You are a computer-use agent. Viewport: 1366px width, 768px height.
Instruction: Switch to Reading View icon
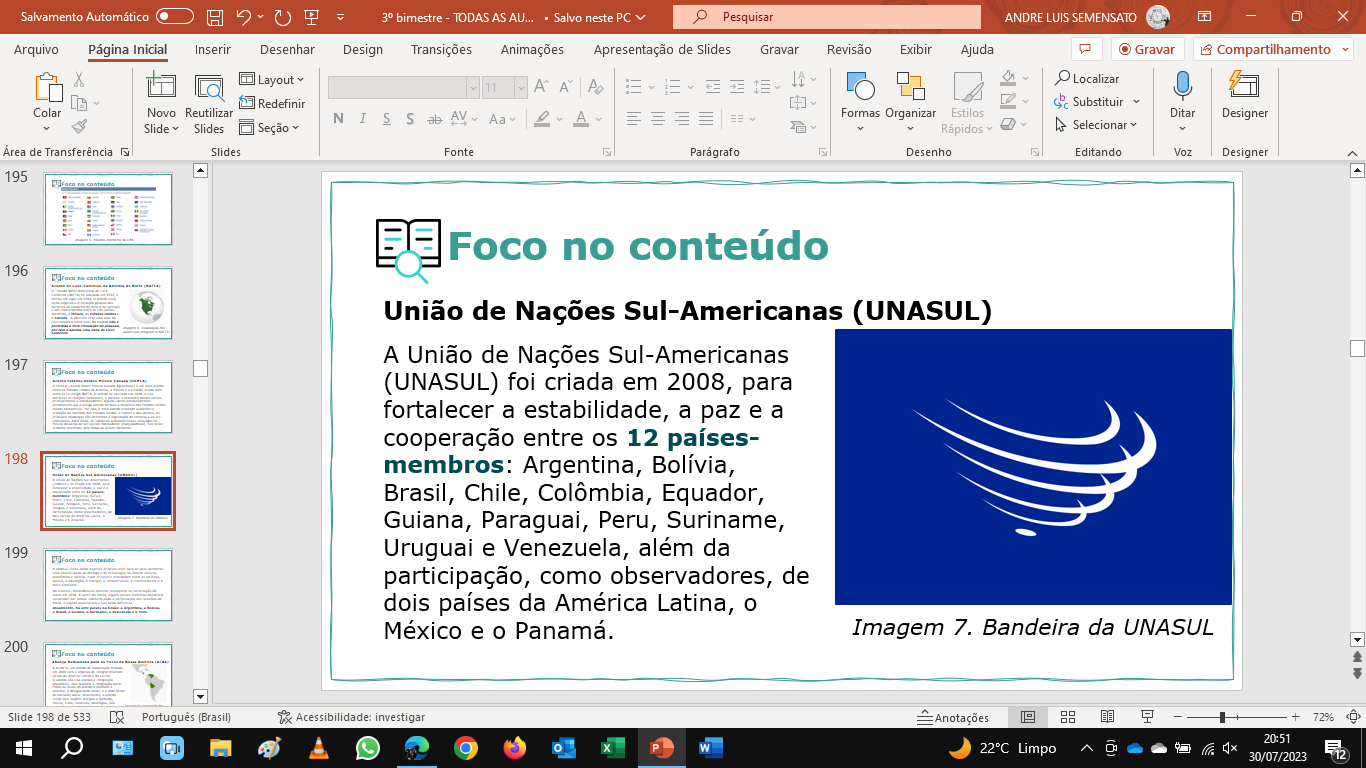1108,717
